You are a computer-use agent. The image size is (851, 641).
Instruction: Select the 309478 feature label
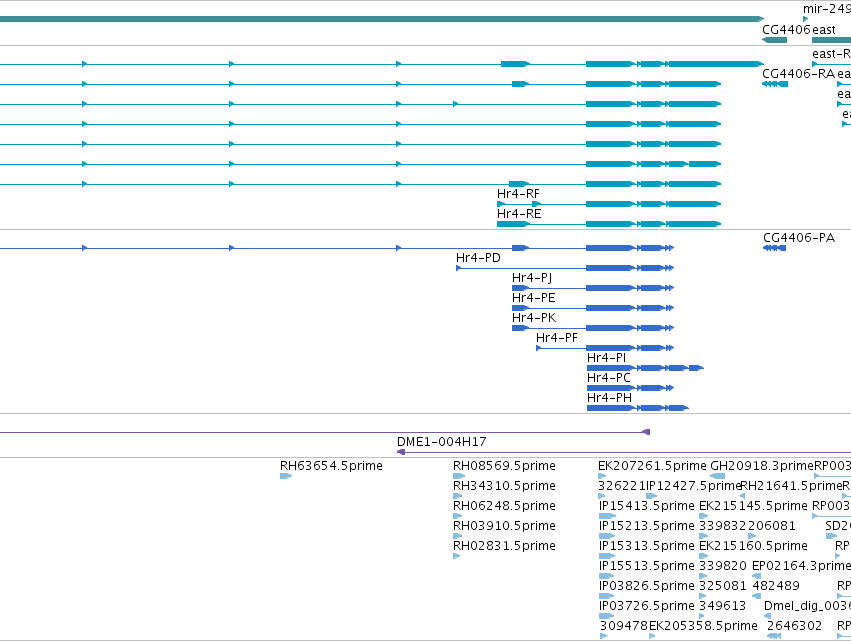[624, 626]
